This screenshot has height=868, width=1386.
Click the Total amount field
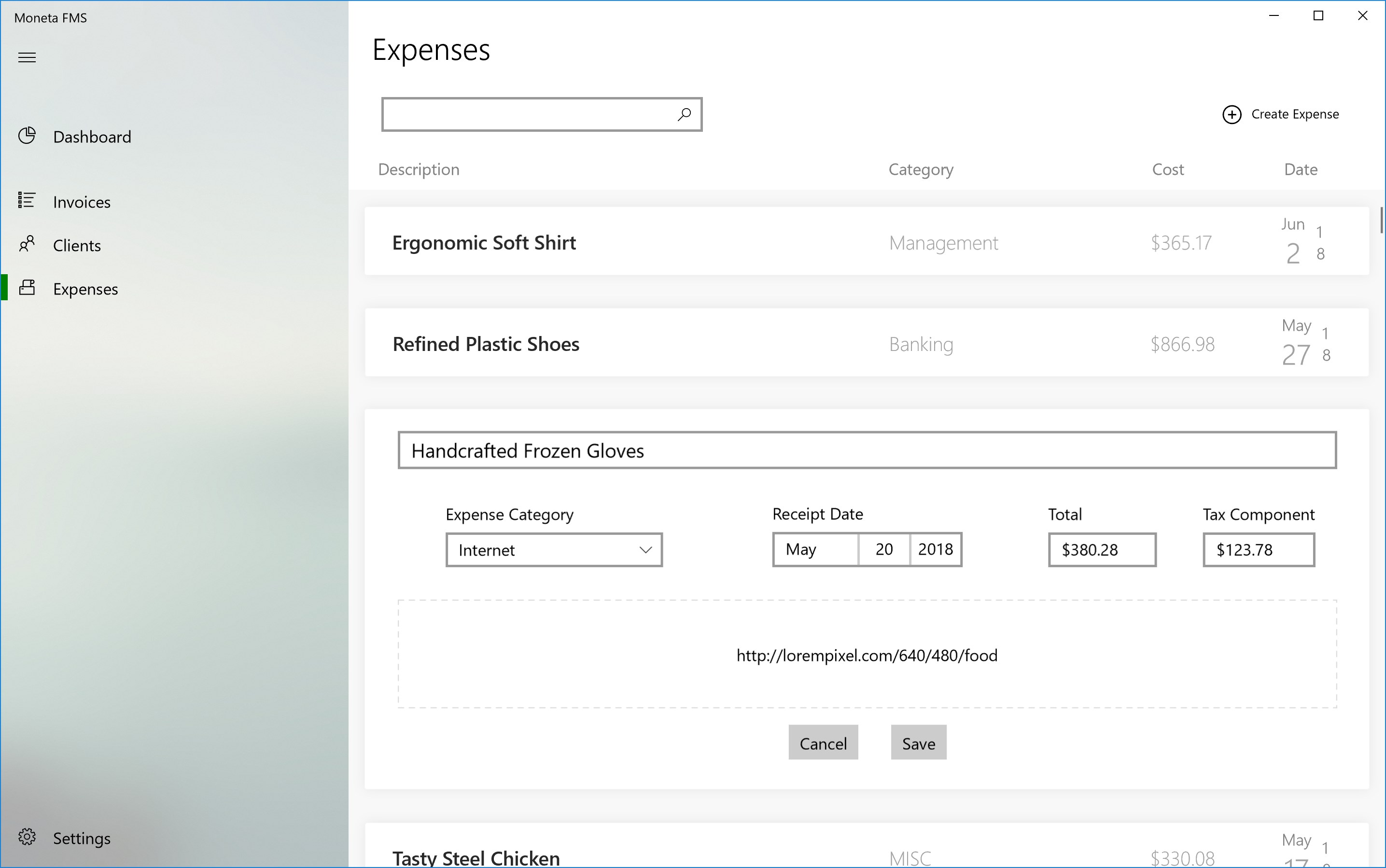[x=1101, y=550]
